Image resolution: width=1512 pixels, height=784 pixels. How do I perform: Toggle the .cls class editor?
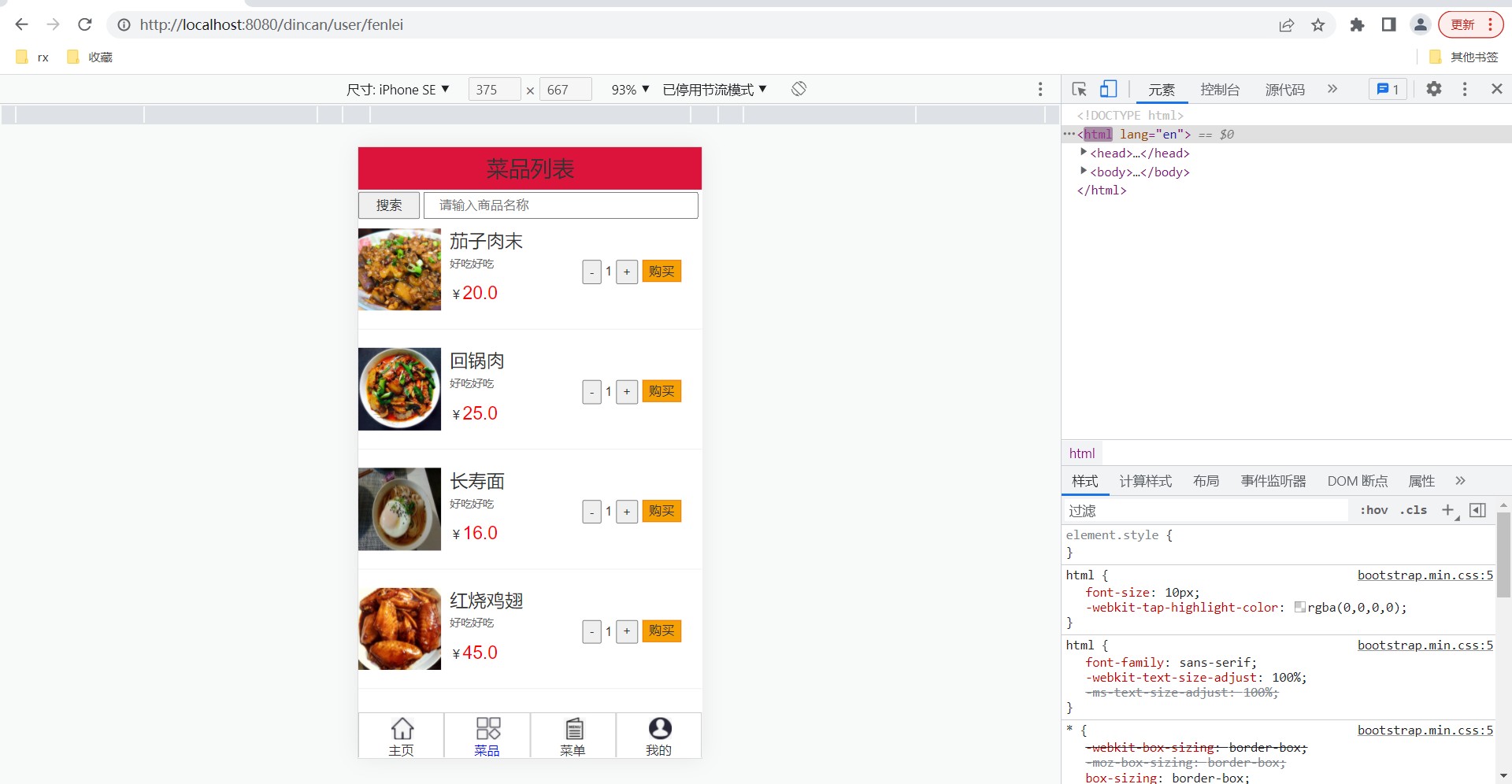(1414, 510)
